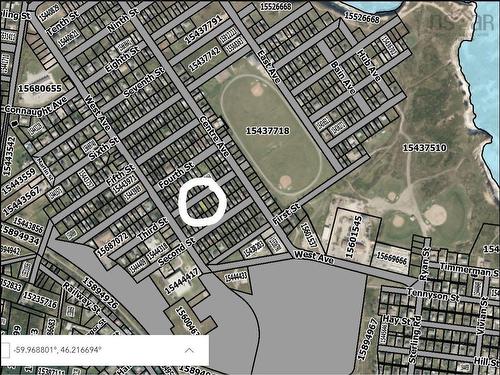Screen dimensions: 500x375
Task: Toggle the coordinate capture button beside the coordinates
Action: pyautogui.click(x=5, y=350)
